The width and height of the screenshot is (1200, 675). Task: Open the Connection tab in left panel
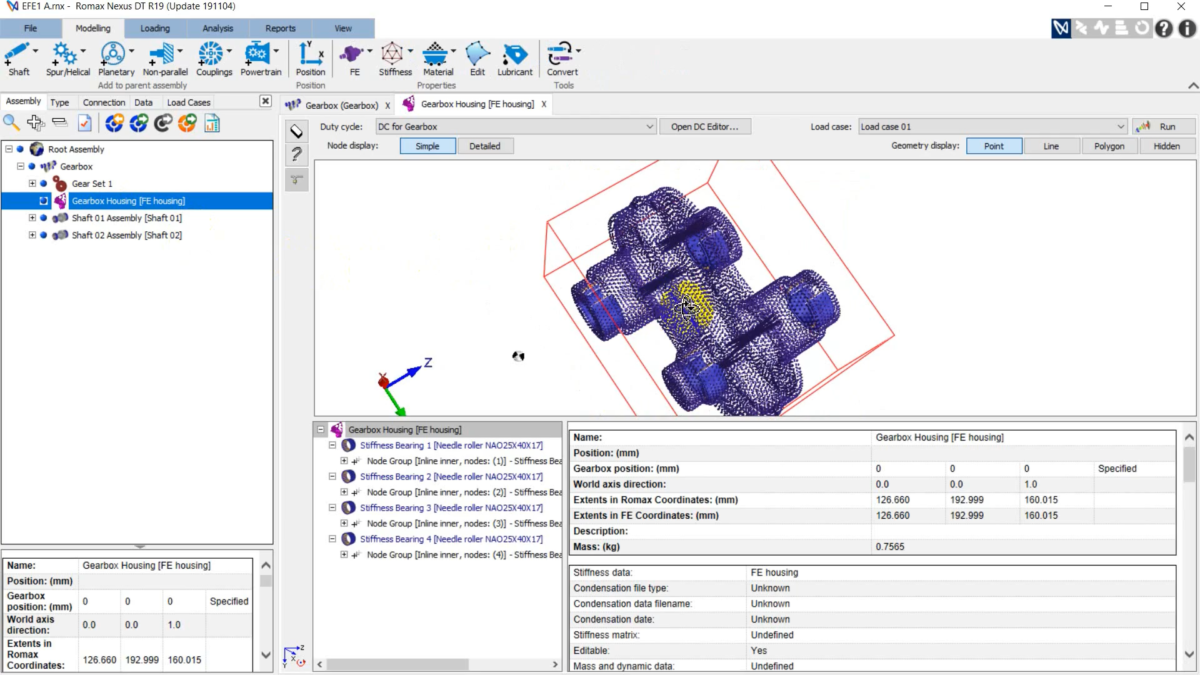104,102
